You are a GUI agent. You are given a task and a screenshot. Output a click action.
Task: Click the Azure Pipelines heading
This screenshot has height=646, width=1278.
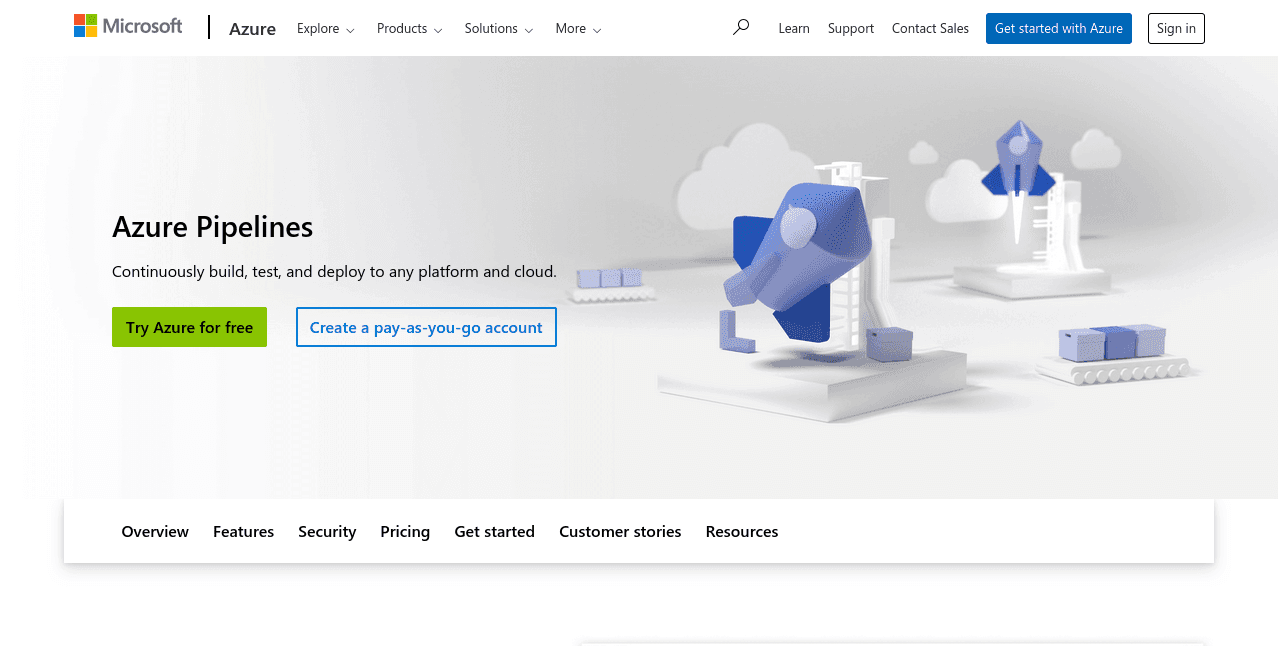[x=212, y=227]
